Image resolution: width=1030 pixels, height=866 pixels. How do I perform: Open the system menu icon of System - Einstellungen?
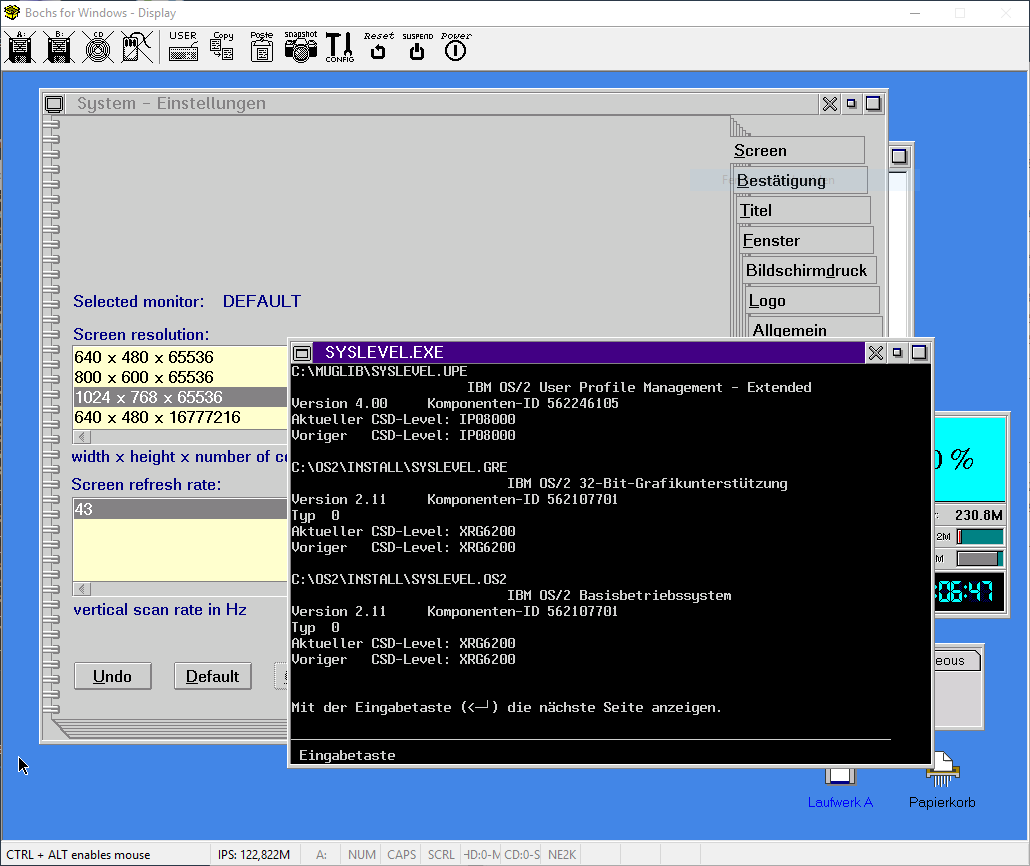pyautogui.click(x=55, y=104)
